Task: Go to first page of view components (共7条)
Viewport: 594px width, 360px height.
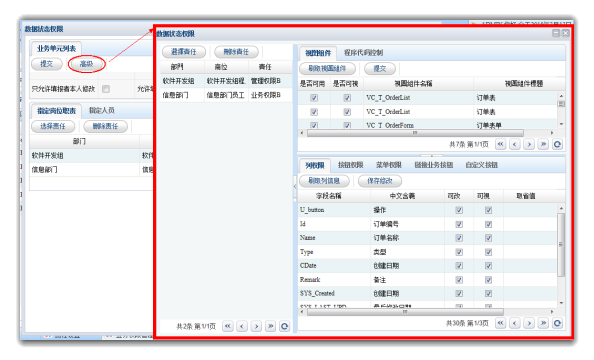Action: click(501, 144)
